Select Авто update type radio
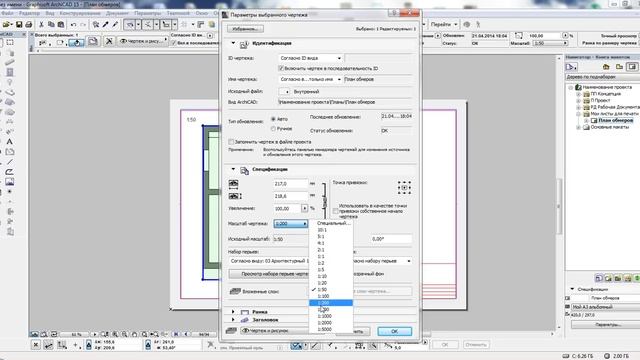 [x=273, y=119]
